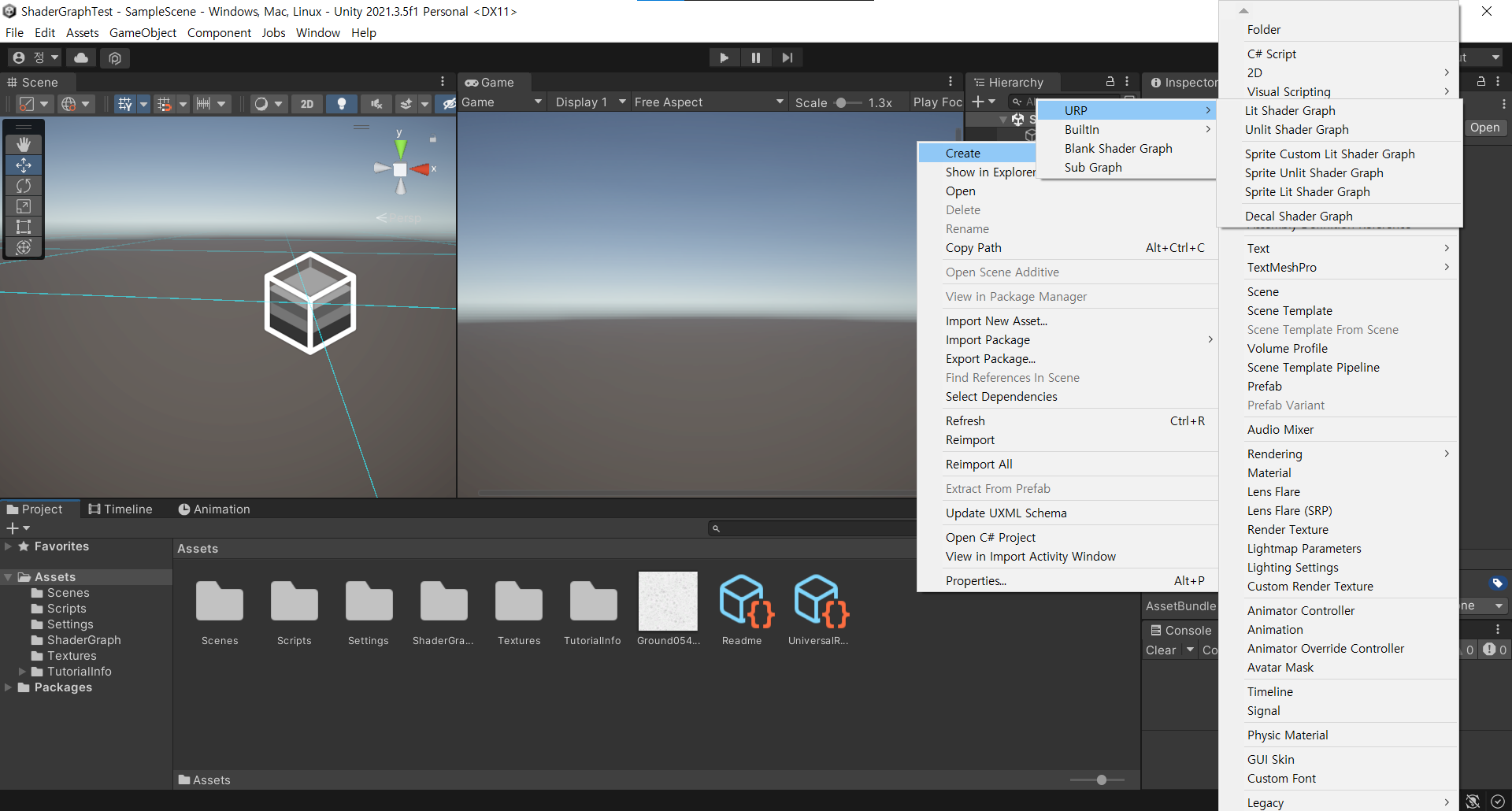Select the Scale tool

24,206
